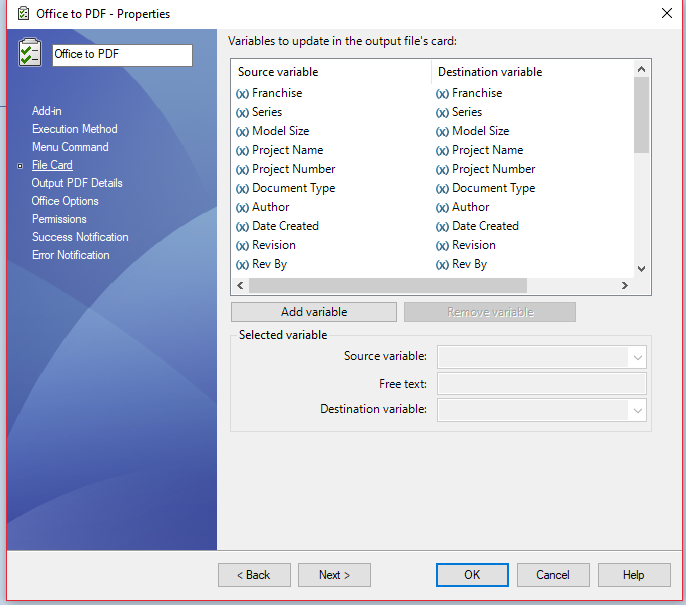Edit the Office to PDF name field
The height and width of the screenshot is (605, 686).
122,55
